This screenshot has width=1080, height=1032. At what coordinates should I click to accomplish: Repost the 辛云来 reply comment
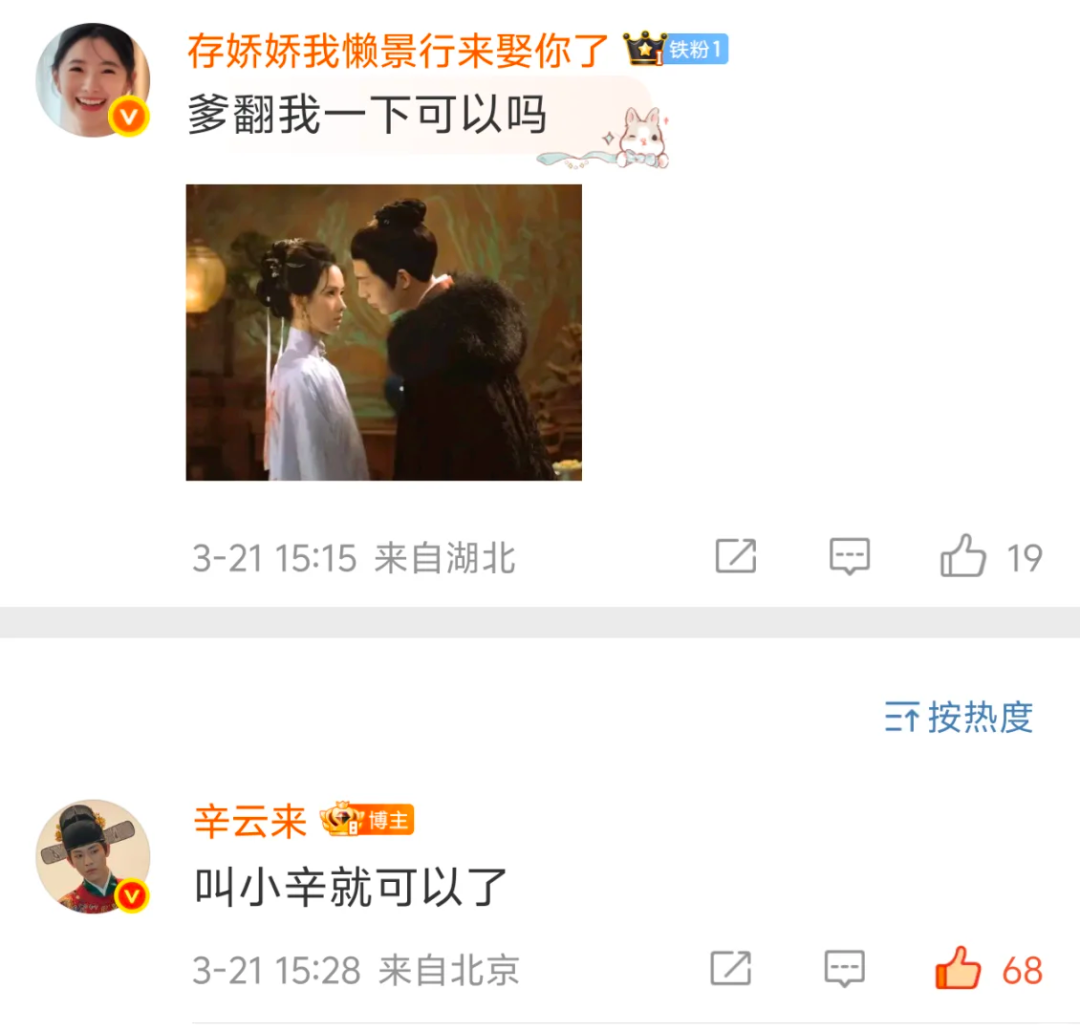point(731,968)
